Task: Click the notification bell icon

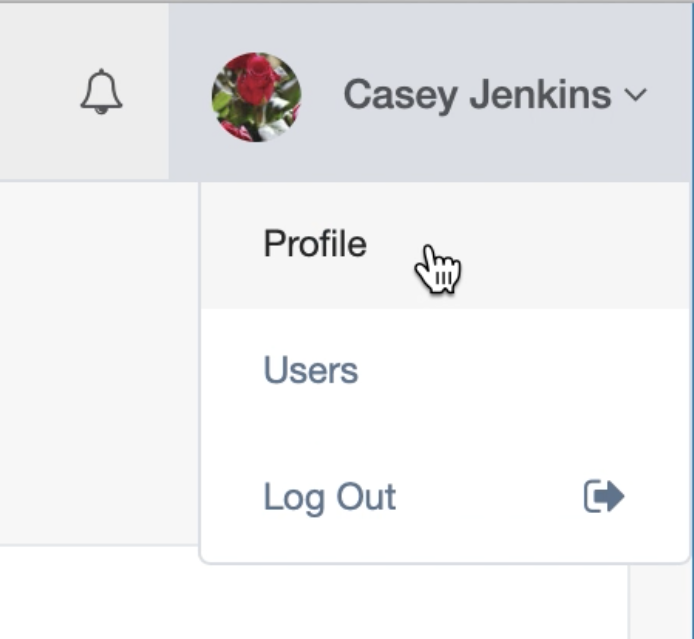Action: click(x=101, y=93)
